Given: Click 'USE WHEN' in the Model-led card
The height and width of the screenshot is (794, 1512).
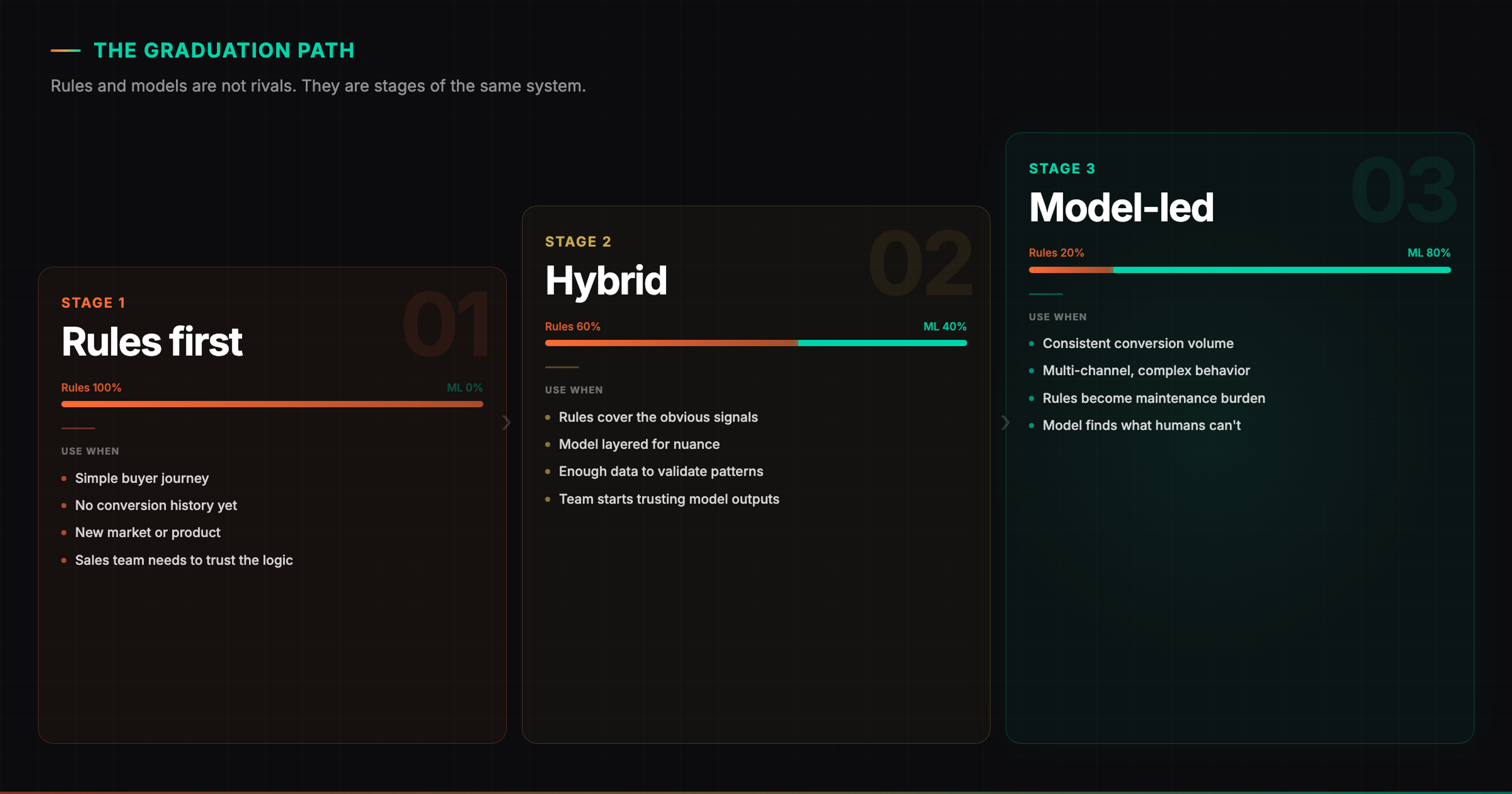Looking at the screenshot, I should [1058, 317].
